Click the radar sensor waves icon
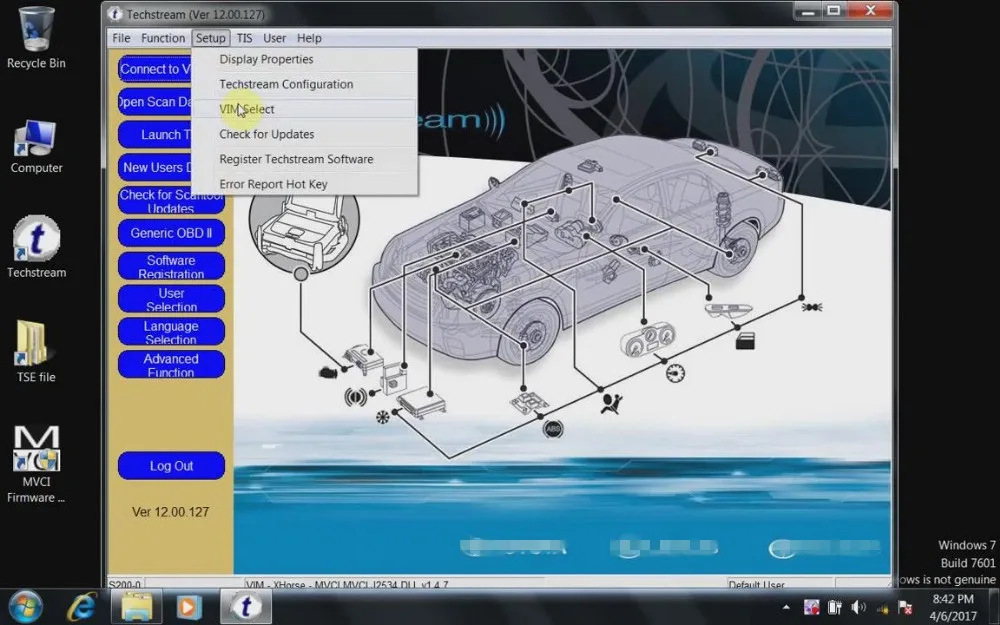This screenshot has height=625, width=1000. point(355,397)
